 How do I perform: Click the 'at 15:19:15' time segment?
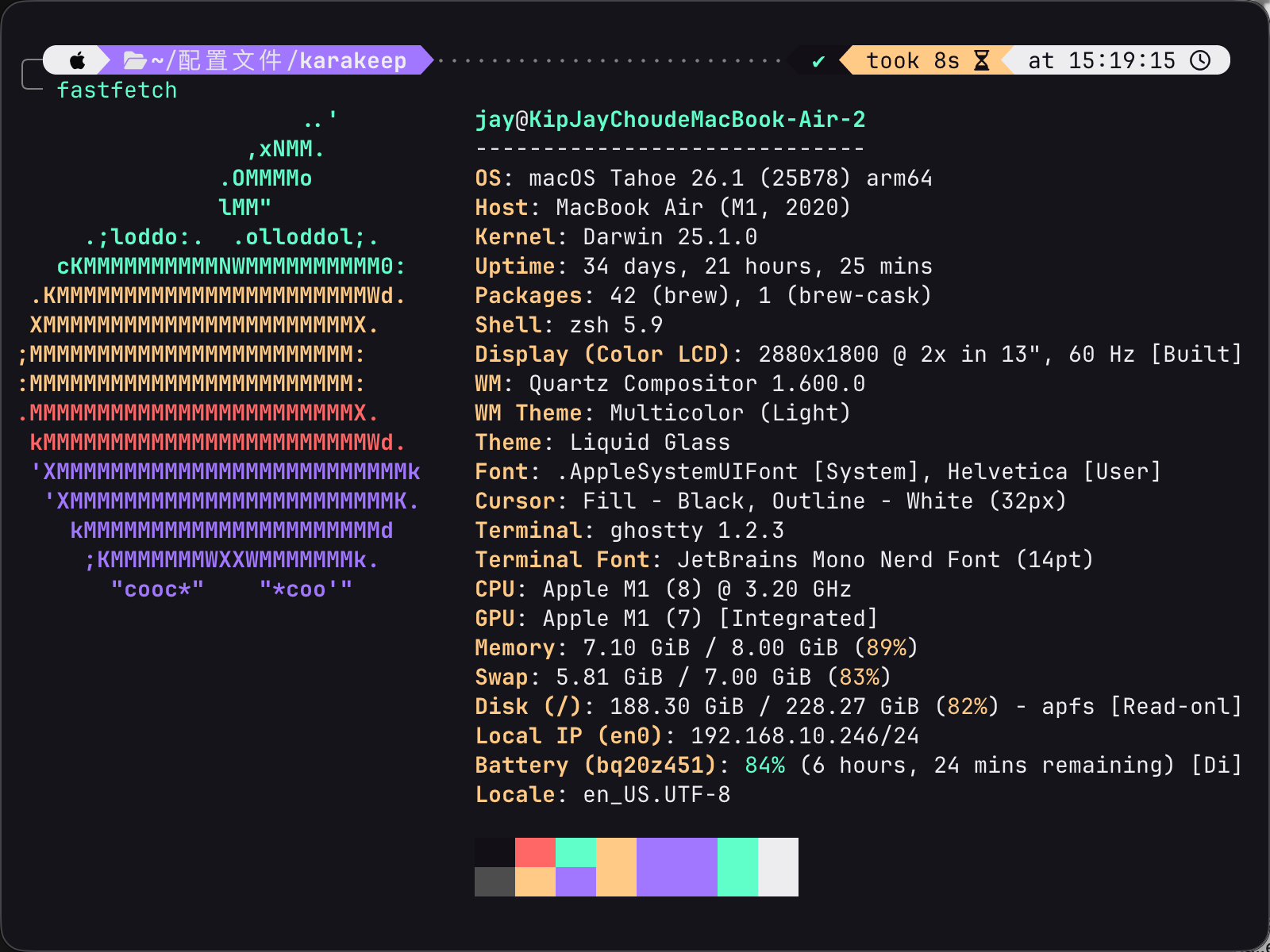point(1101,60)
